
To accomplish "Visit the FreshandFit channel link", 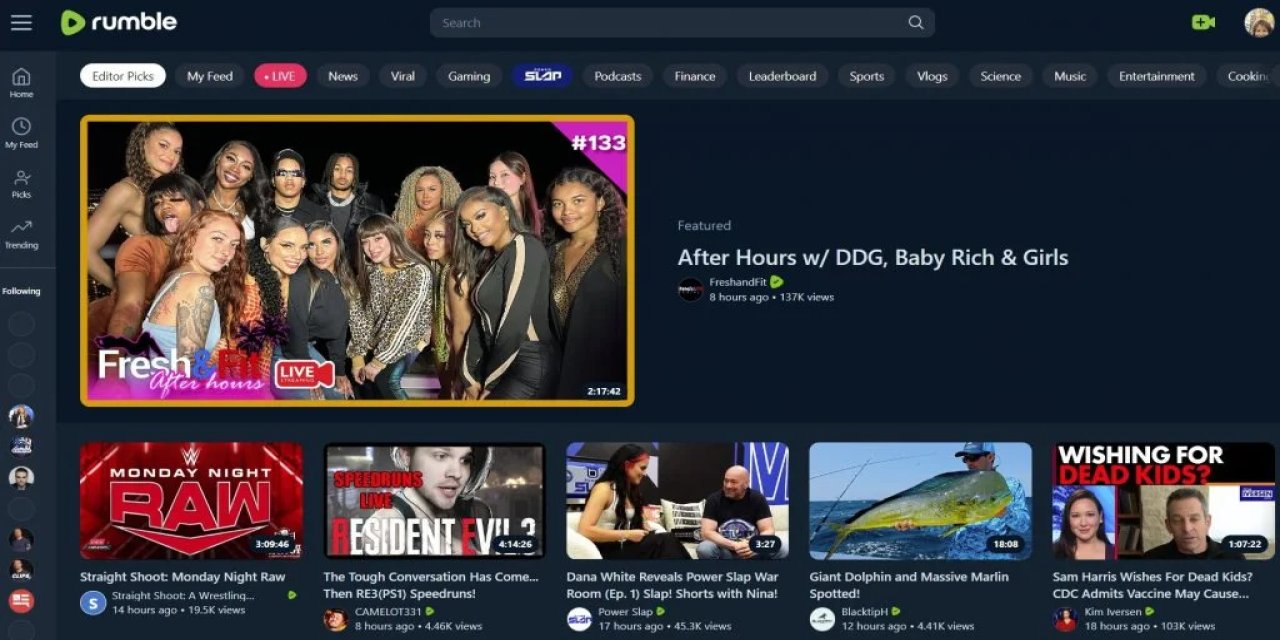I will pos(737,282).
